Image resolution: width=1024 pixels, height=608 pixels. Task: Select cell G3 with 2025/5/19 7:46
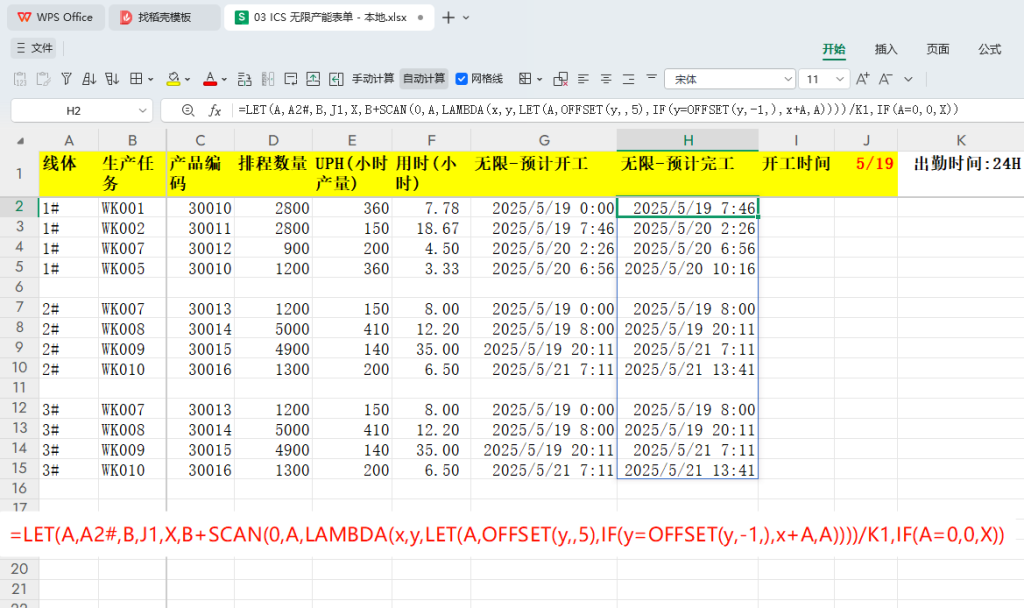543,228
